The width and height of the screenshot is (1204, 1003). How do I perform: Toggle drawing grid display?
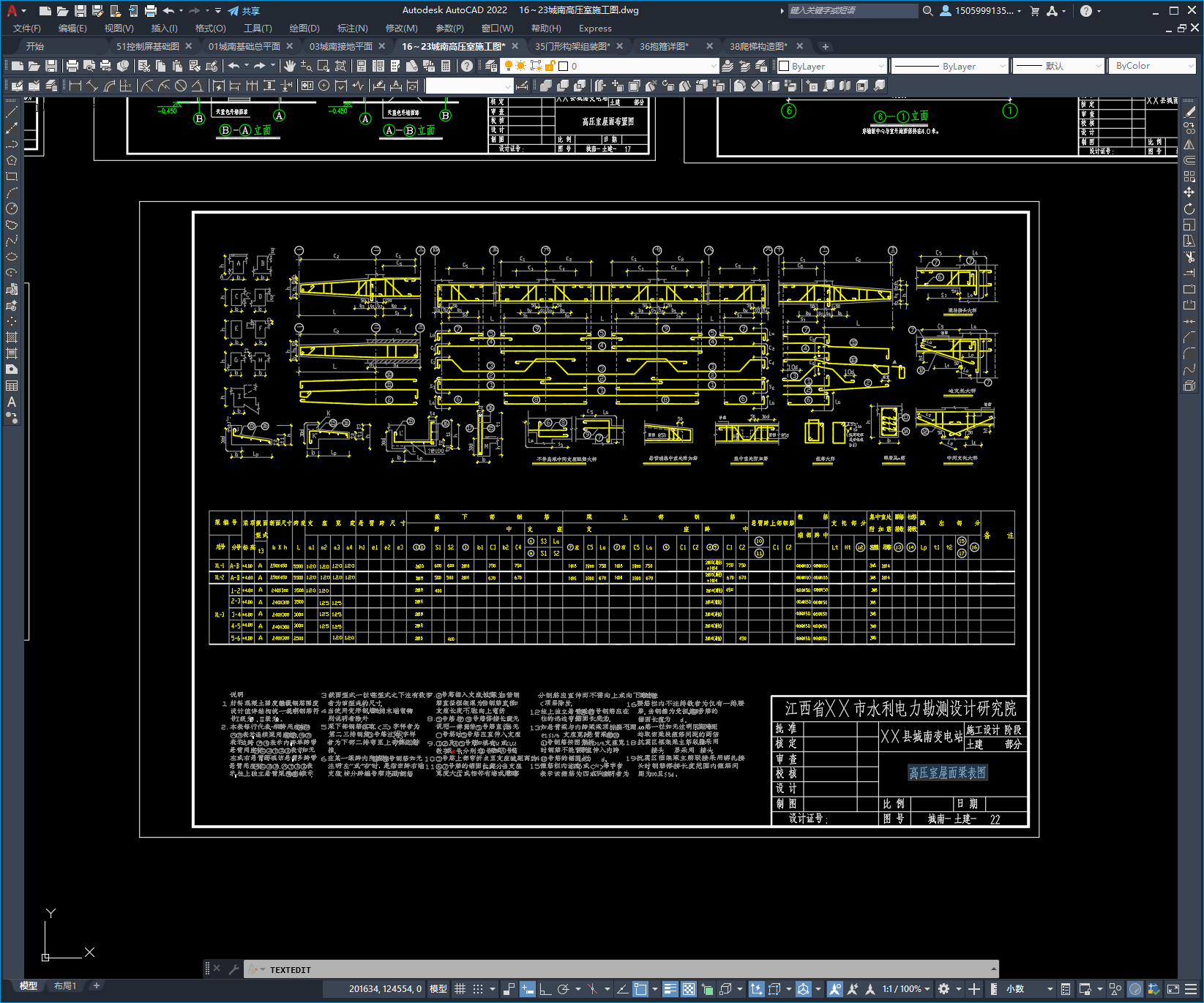pyautogui.click(x=460, y=989)
